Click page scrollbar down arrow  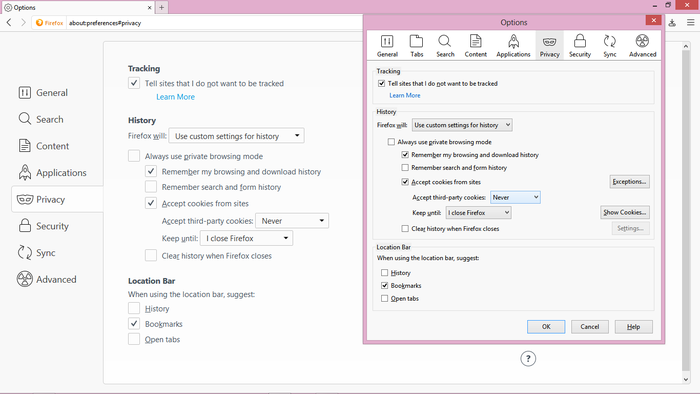point(686,379)
